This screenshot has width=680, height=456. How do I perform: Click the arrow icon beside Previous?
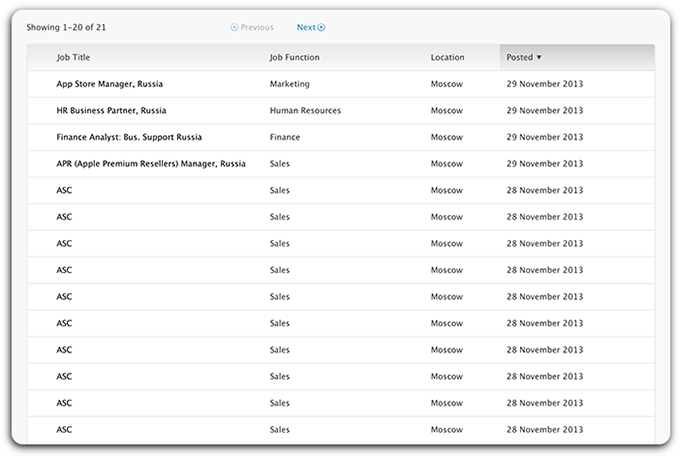(x=234, y=28)
